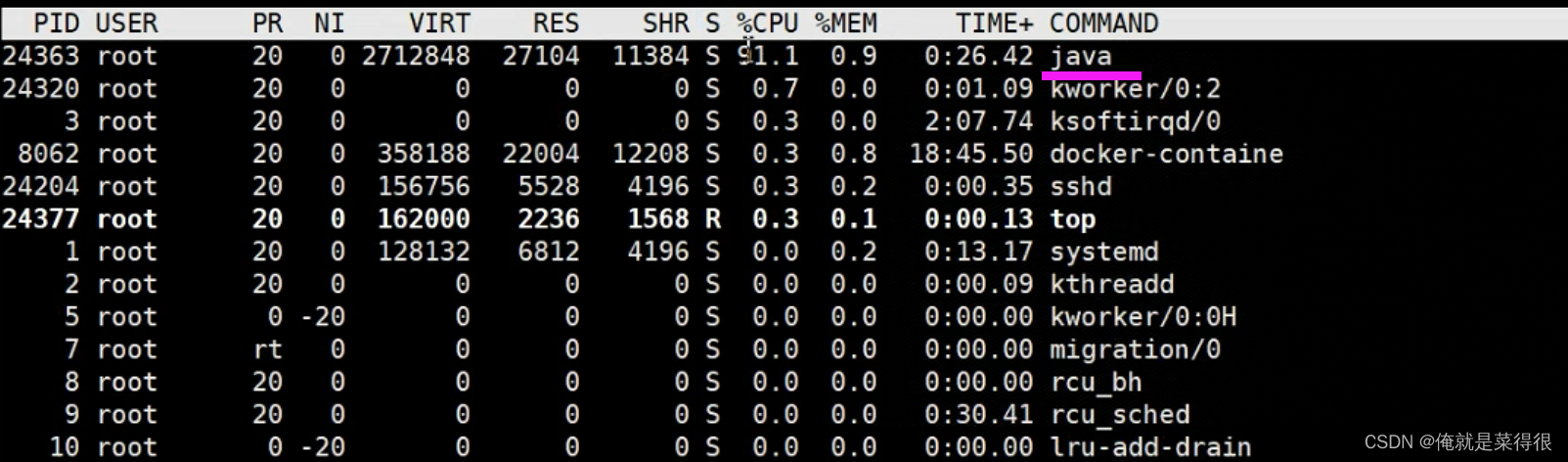
Task: Click the lru-add-drain command
Action: coord(1150,447)
